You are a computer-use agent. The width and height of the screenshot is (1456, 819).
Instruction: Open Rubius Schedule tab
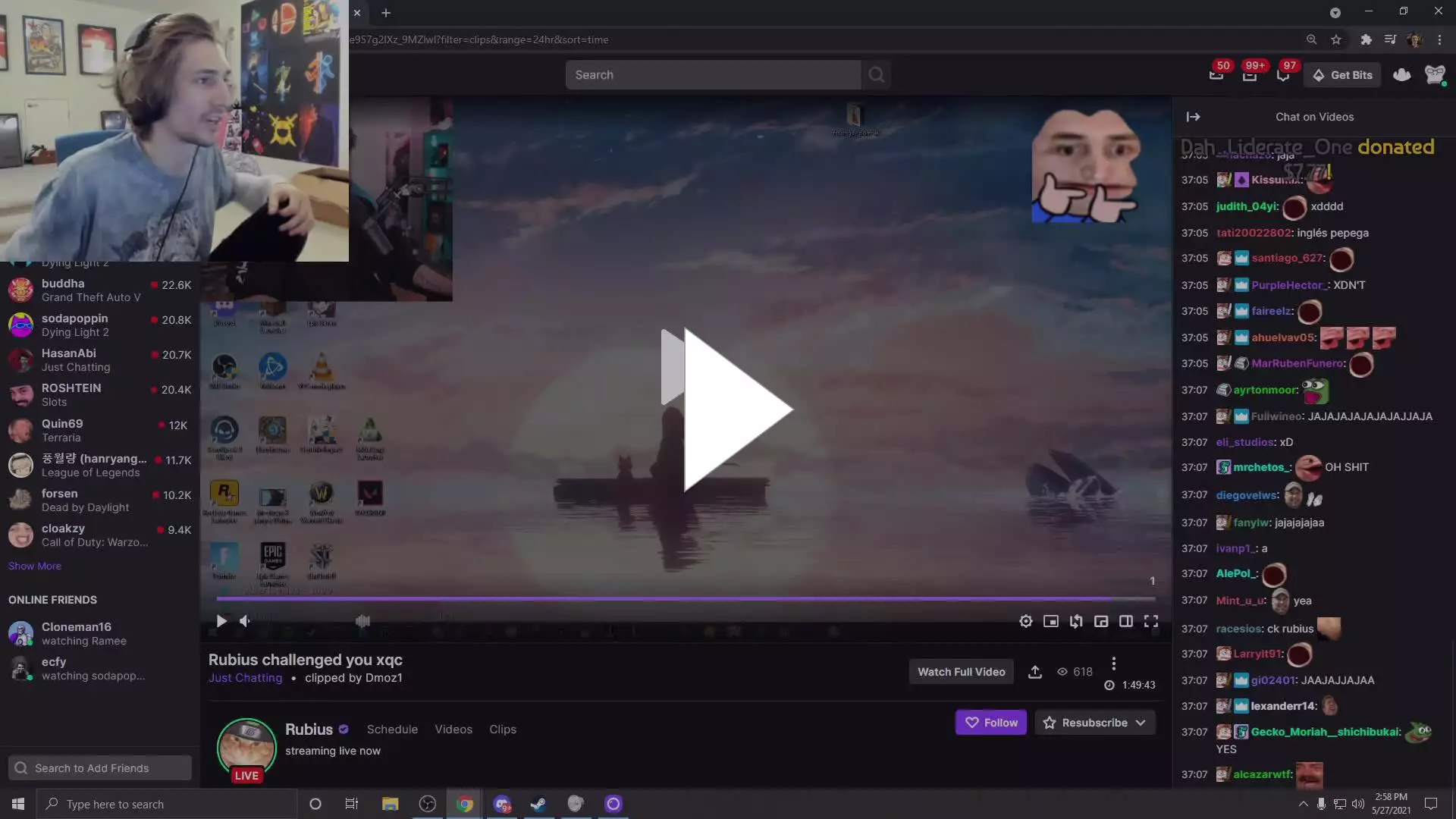pos(392,730)
